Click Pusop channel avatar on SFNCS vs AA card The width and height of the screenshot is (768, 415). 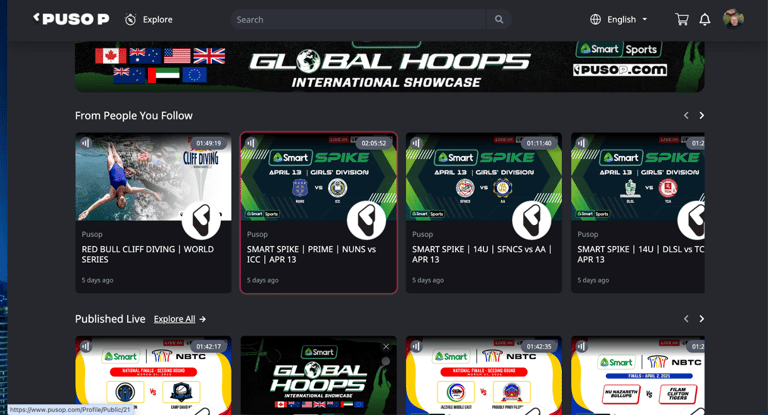(x=531, y=220)
